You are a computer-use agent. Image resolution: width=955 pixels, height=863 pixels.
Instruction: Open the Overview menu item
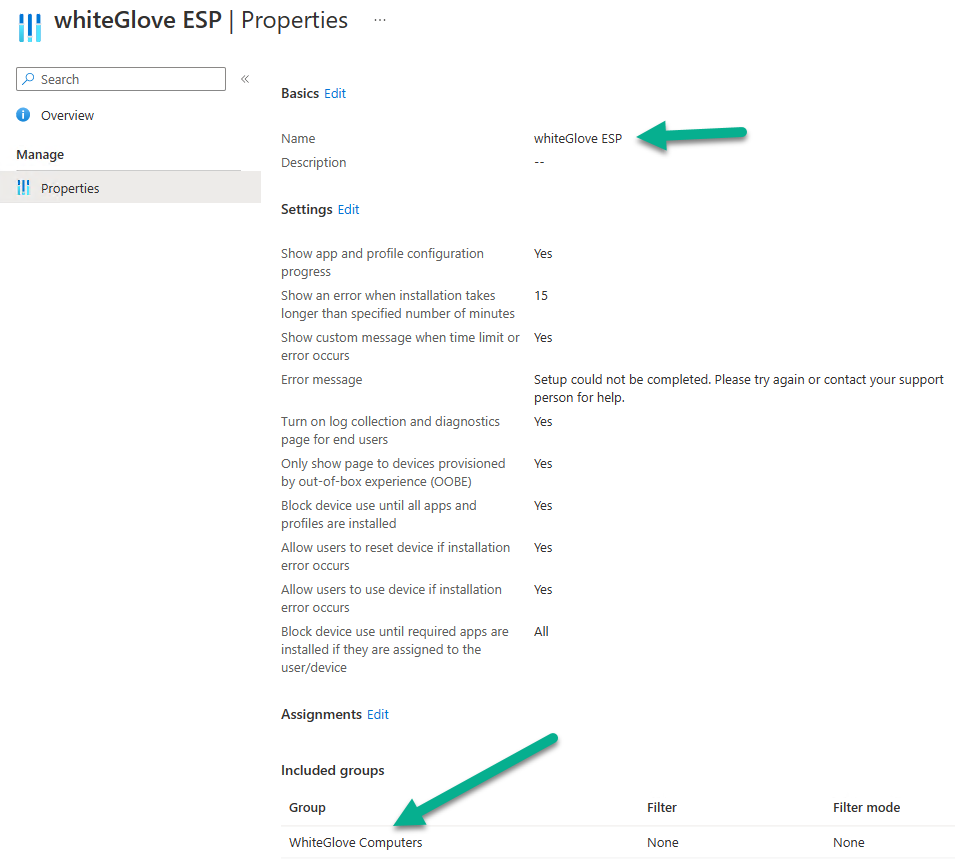(x=67, y=116)
